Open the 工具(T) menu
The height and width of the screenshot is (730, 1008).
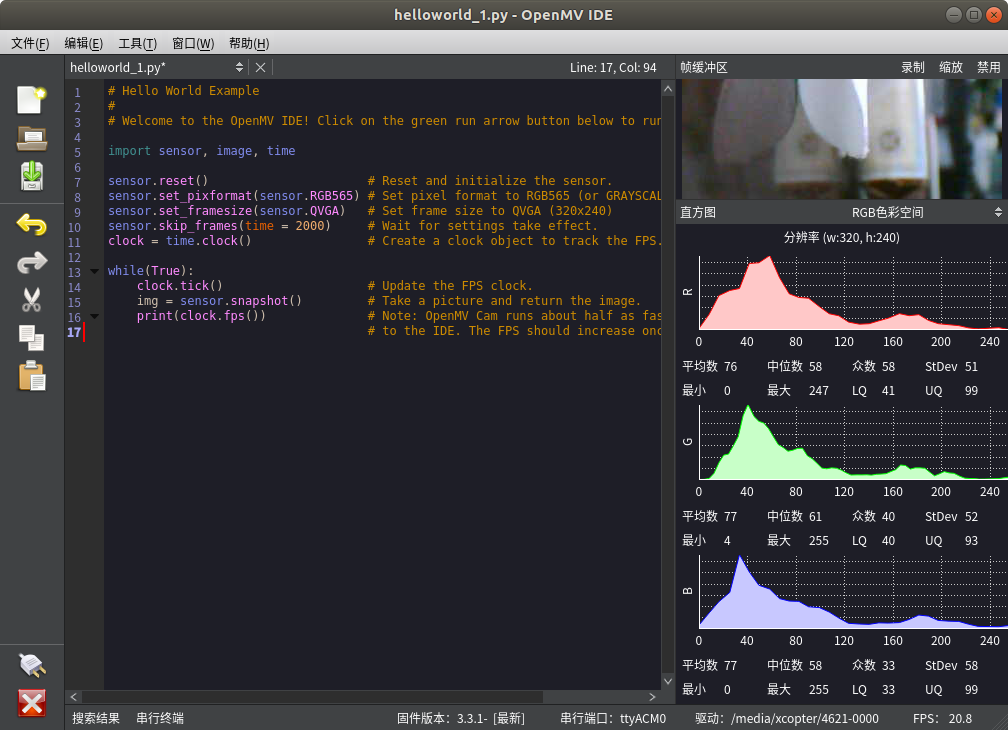coord(136,43)
